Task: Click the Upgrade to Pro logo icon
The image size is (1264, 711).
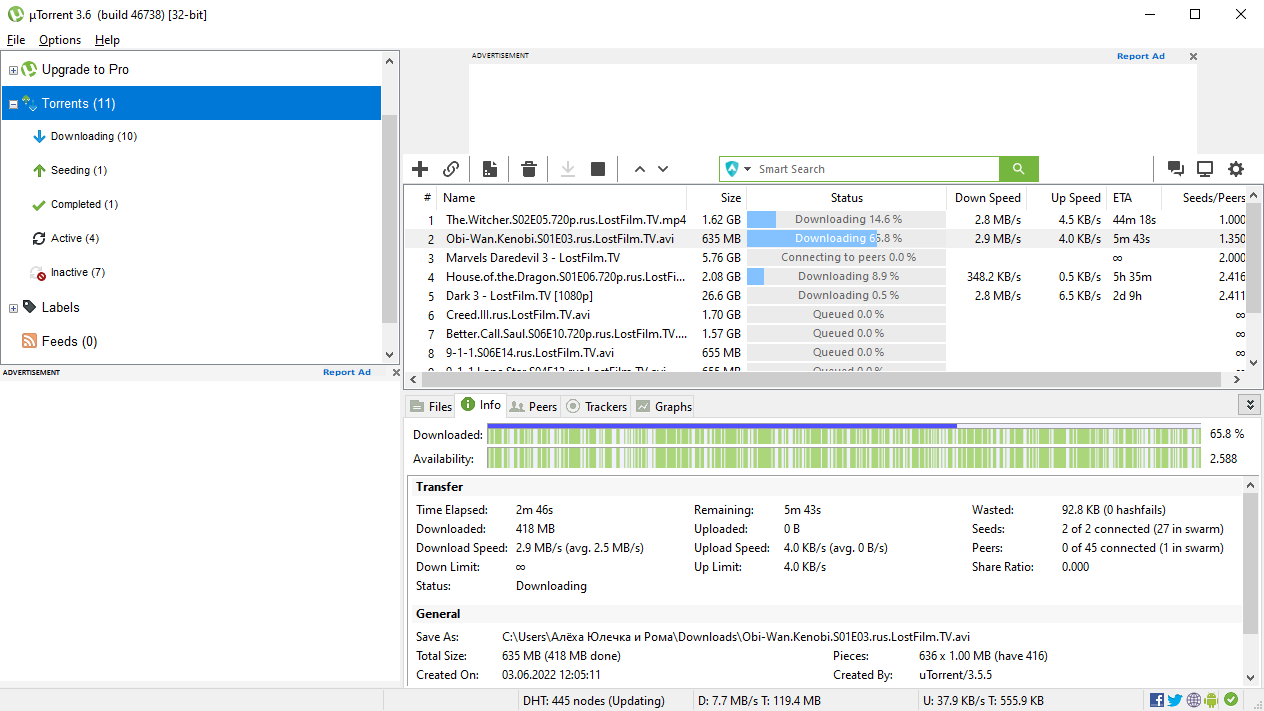Action: pyautogui.click(x=29, y=69)
